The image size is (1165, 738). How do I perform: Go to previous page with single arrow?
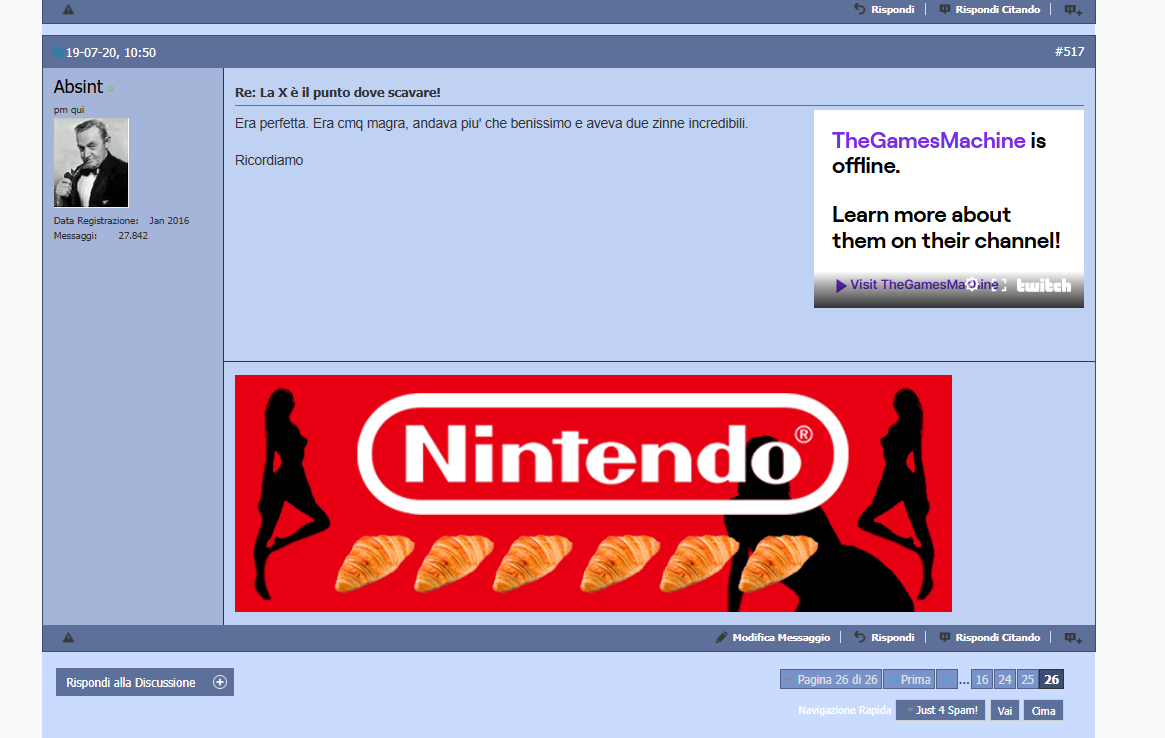pos(947,679)
